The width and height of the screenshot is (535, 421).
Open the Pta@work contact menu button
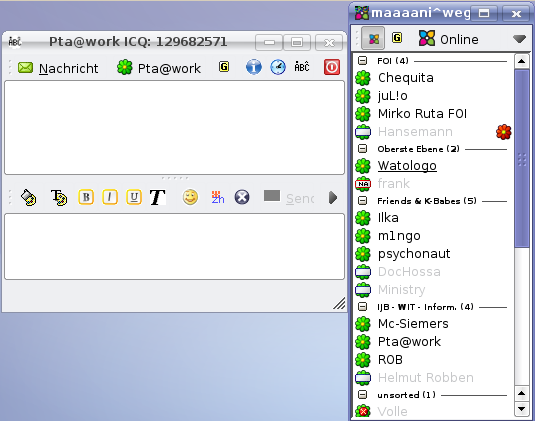tap(159, 68)
